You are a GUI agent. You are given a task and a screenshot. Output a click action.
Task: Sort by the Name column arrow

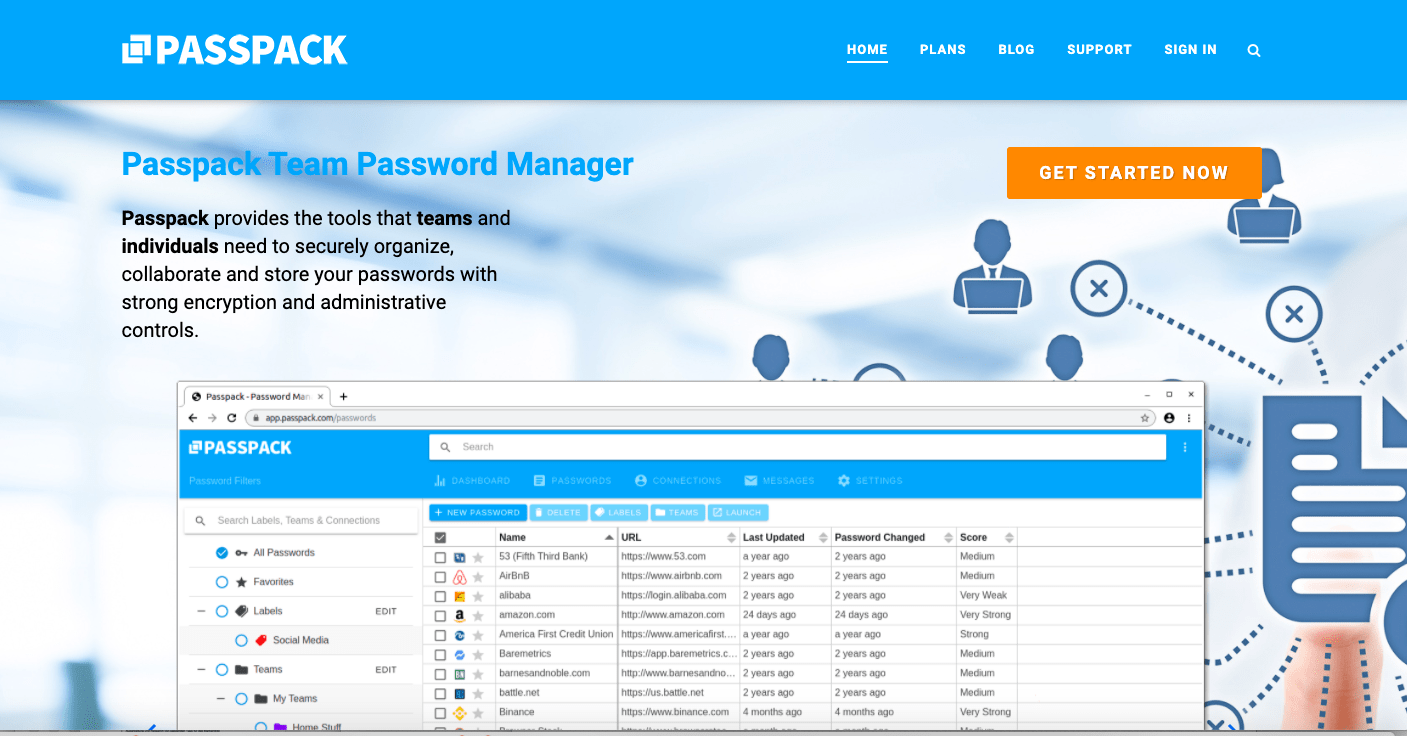(x=609, y=538)
